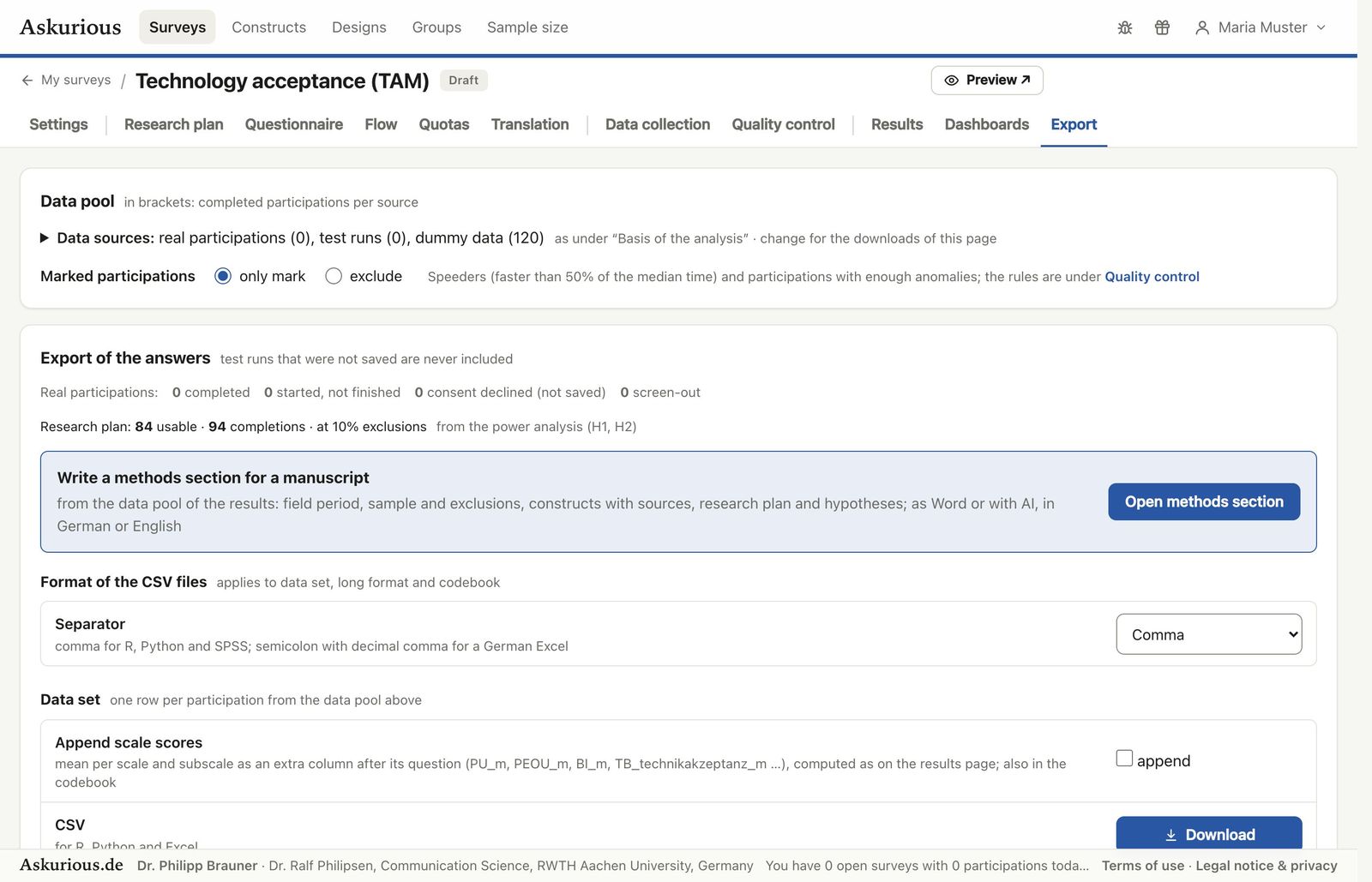
Task: Switch to the Data collection tab
Action: tap(658, 124)
